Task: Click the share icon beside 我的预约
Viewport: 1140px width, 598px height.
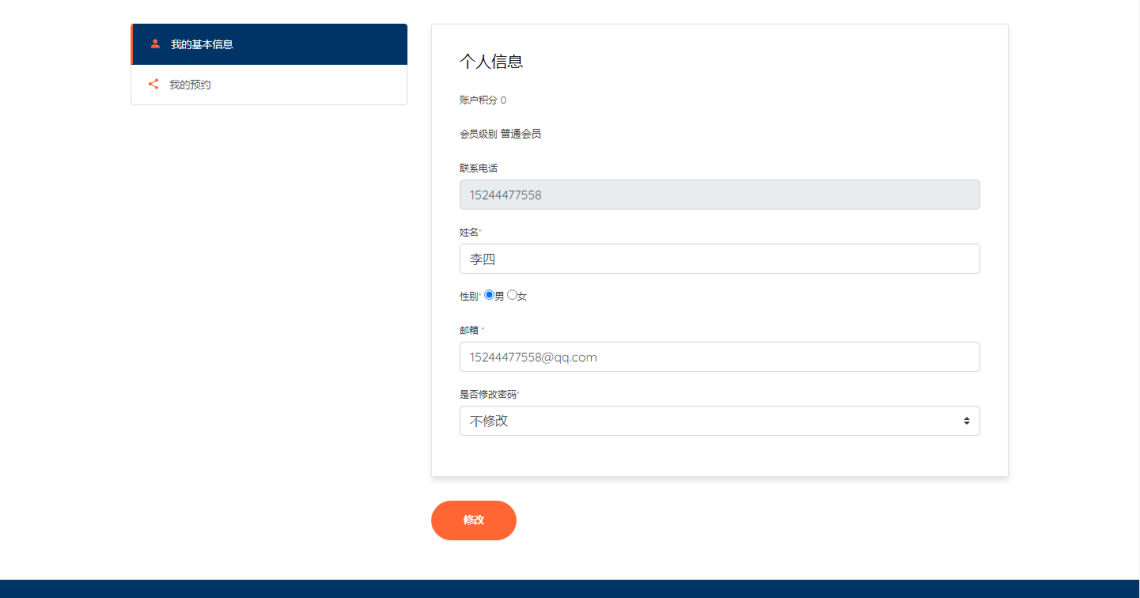Action: pos(153,85)
